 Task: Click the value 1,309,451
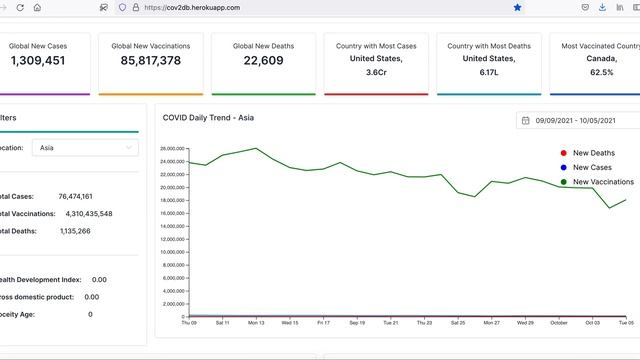click(38, 60)
